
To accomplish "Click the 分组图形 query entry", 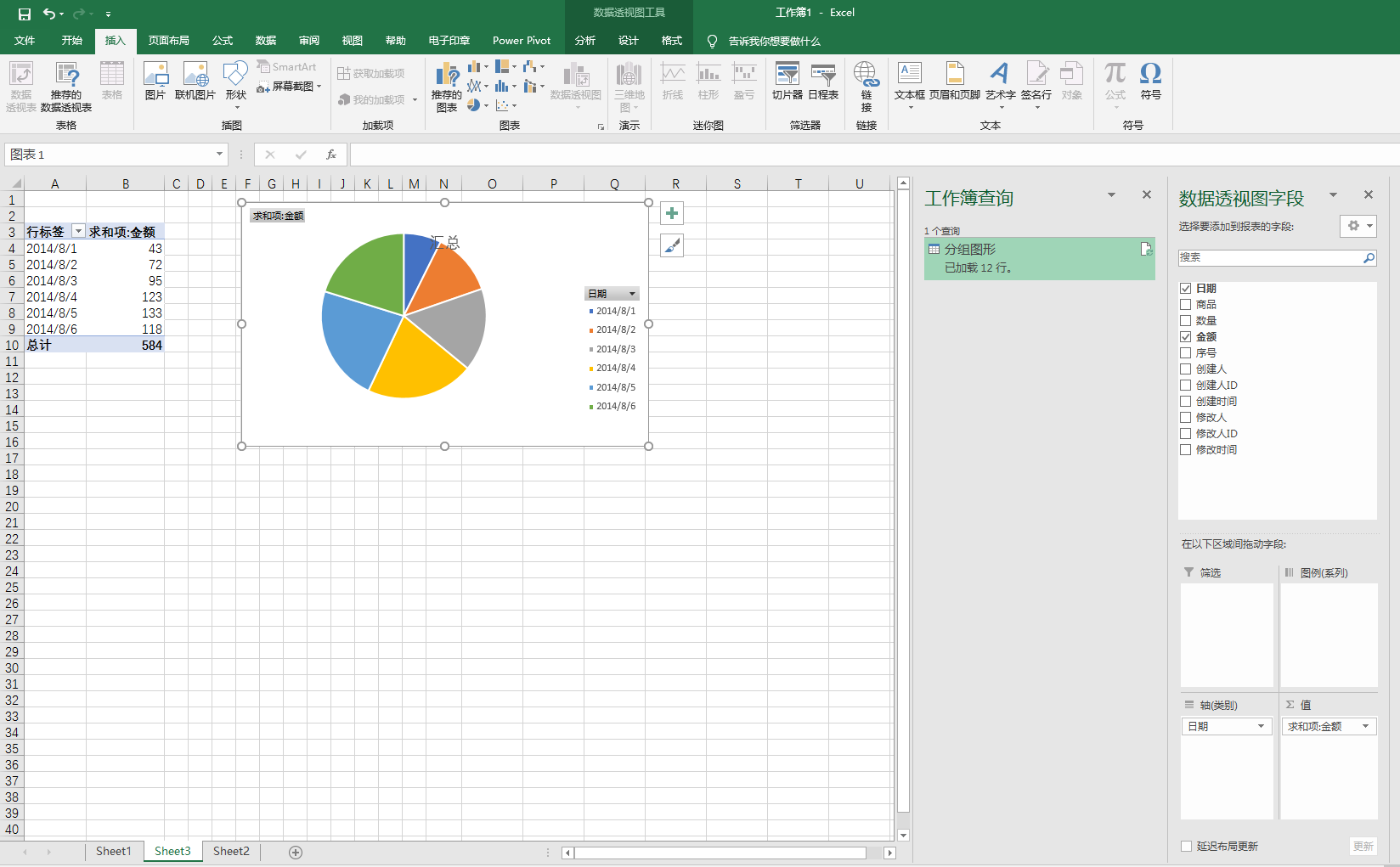I will (x=1039, y=258).
